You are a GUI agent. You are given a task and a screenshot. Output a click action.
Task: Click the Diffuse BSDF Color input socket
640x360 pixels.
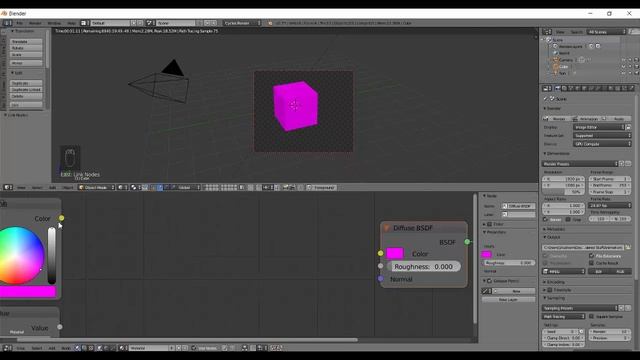point(380,253)
